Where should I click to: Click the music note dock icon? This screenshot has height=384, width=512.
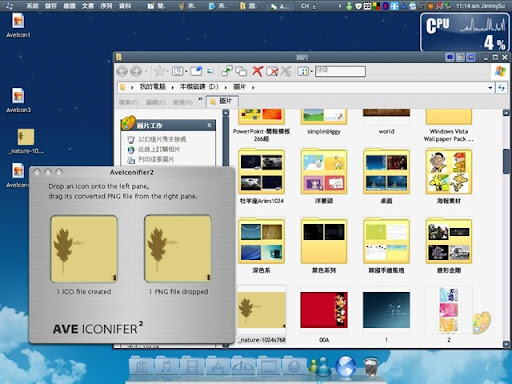(166, 367)
